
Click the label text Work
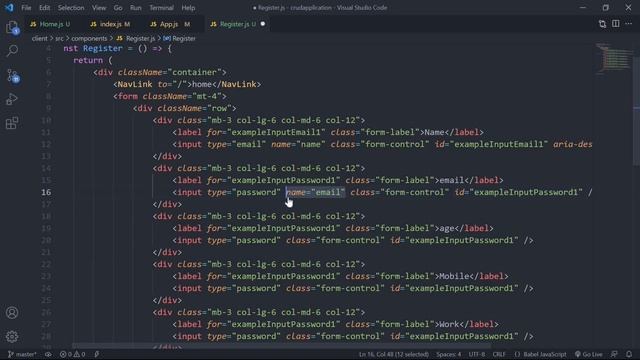pyautogui.click(x=449, y=324)
